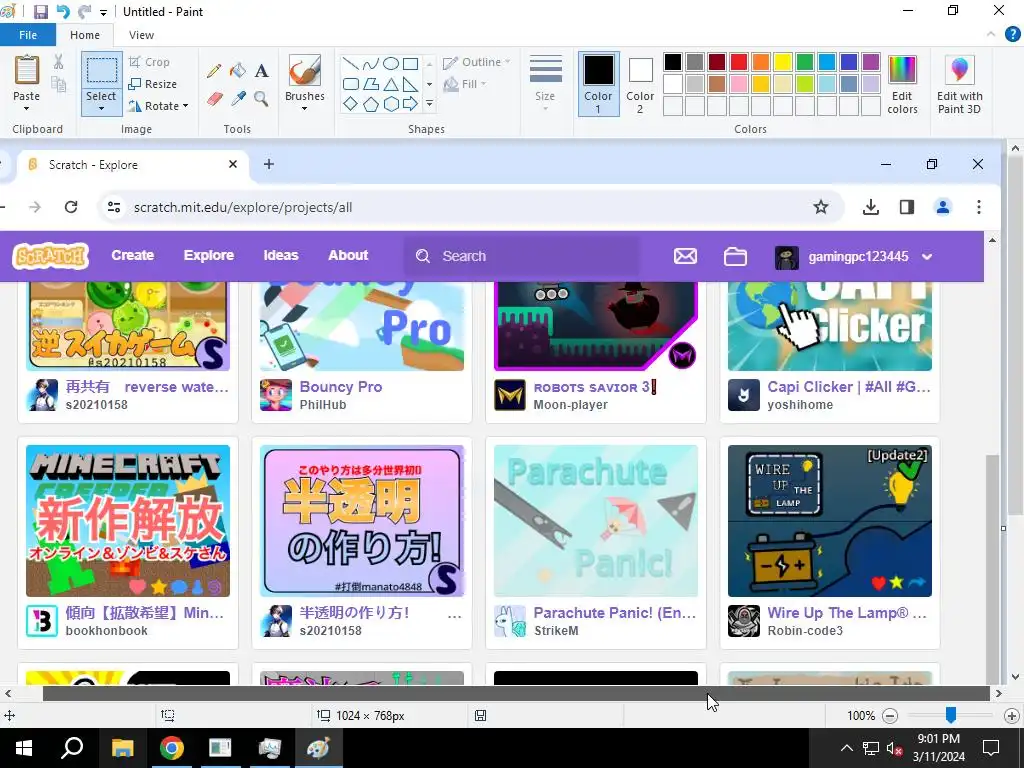Viewport: 1024px width, 768px height.
Task: Click the Redo arrow in quick access toolbar
Action: point(84,12)
